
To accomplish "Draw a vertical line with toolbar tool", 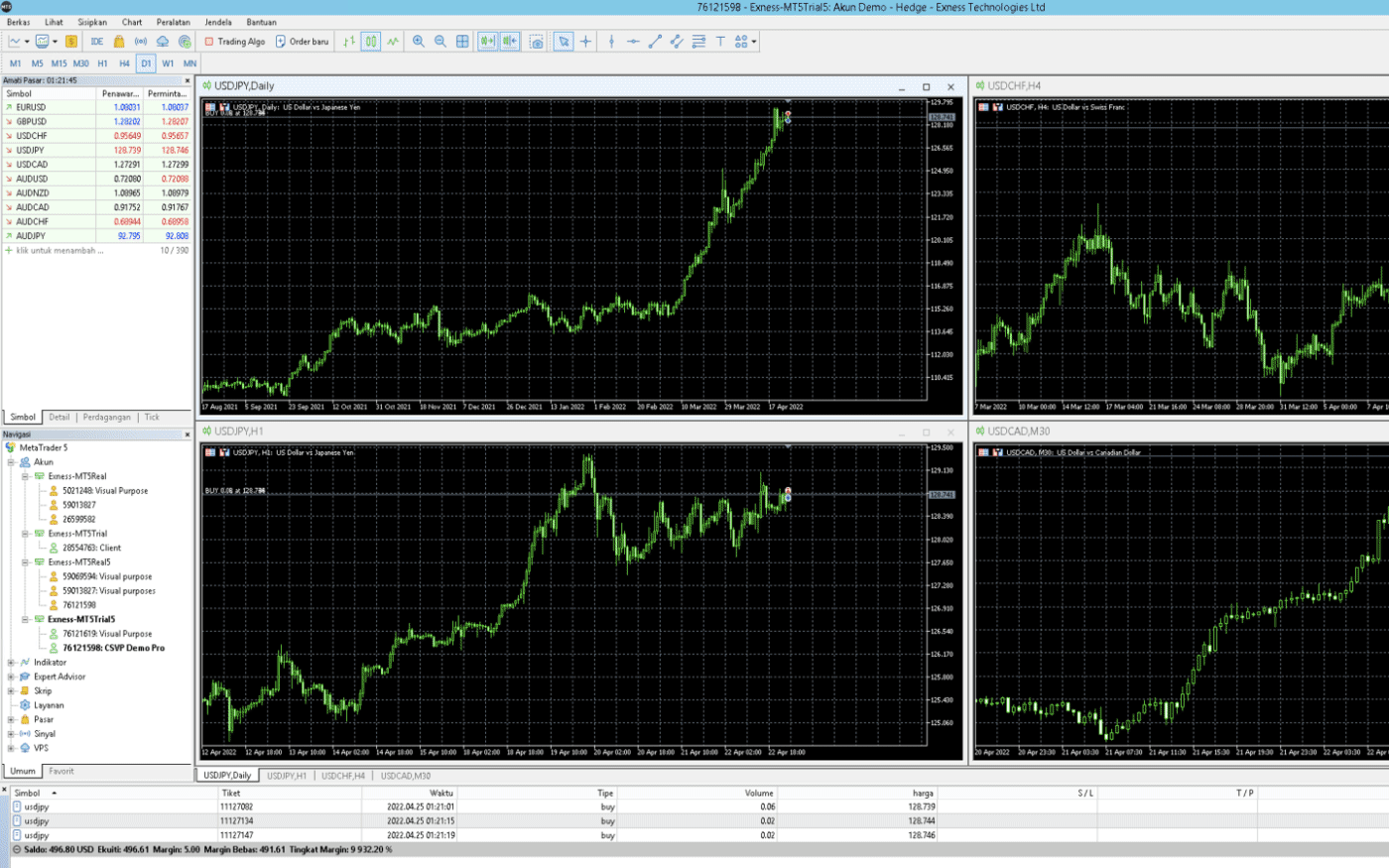I will (x=611, y=42).
